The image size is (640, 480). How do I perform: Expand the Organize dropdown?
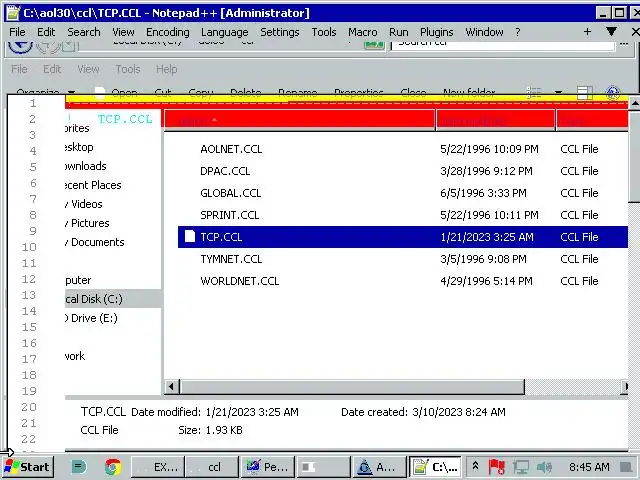(46, 92)
